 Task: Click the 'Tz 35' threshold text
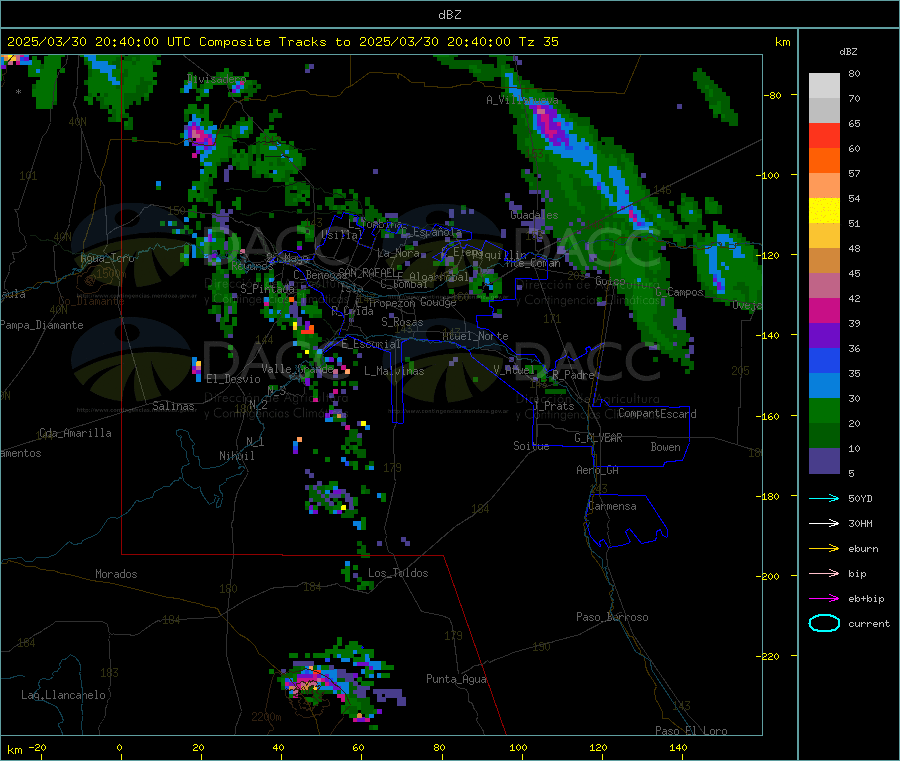(x=538, y=42)
